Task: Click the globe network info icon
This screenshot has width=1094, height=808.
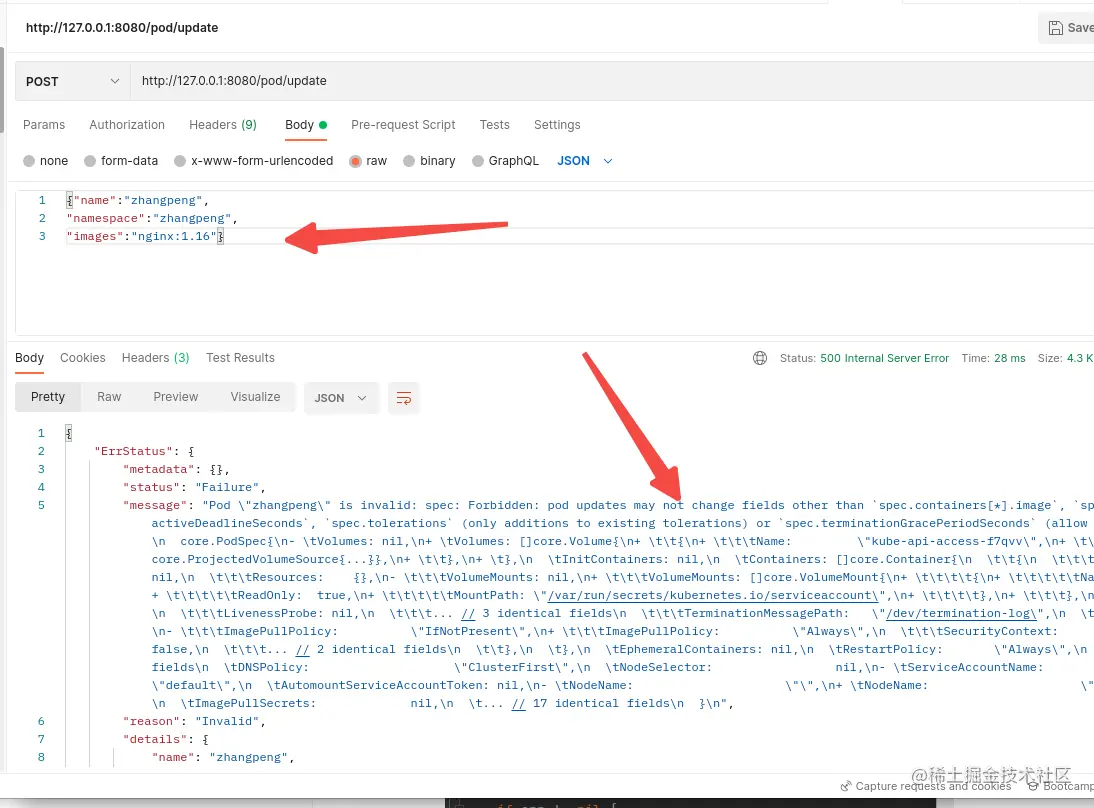Action: click(760, 358)
